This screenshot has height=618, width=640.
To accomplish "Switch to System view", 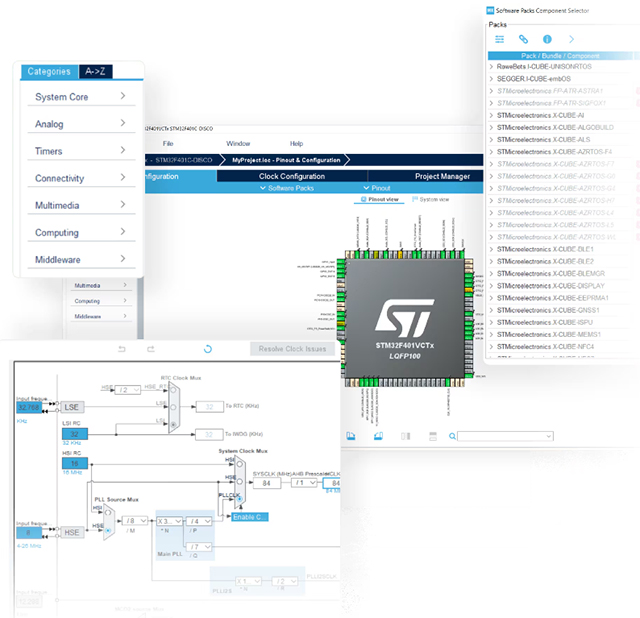I will 431,200.
